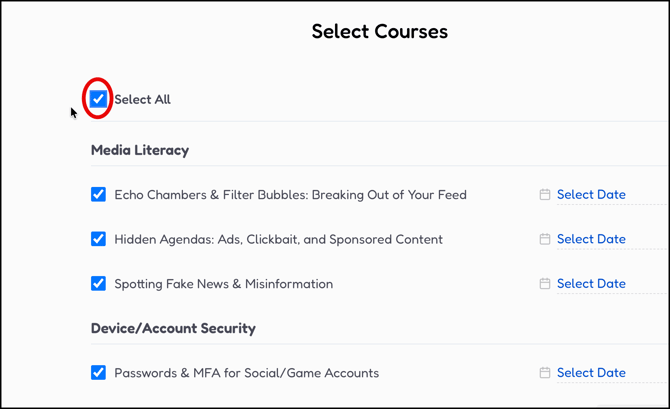Click Passwords & MFA for Social/Game Accounts title
Viewport: 670px width, 409px height.
click(246, 373)
